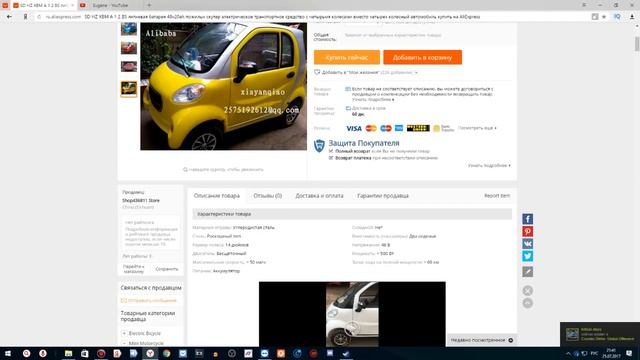Viewport: 640px width, 360px height.
Task: Open the Windows Start menu
Action: tap(8, 353)
